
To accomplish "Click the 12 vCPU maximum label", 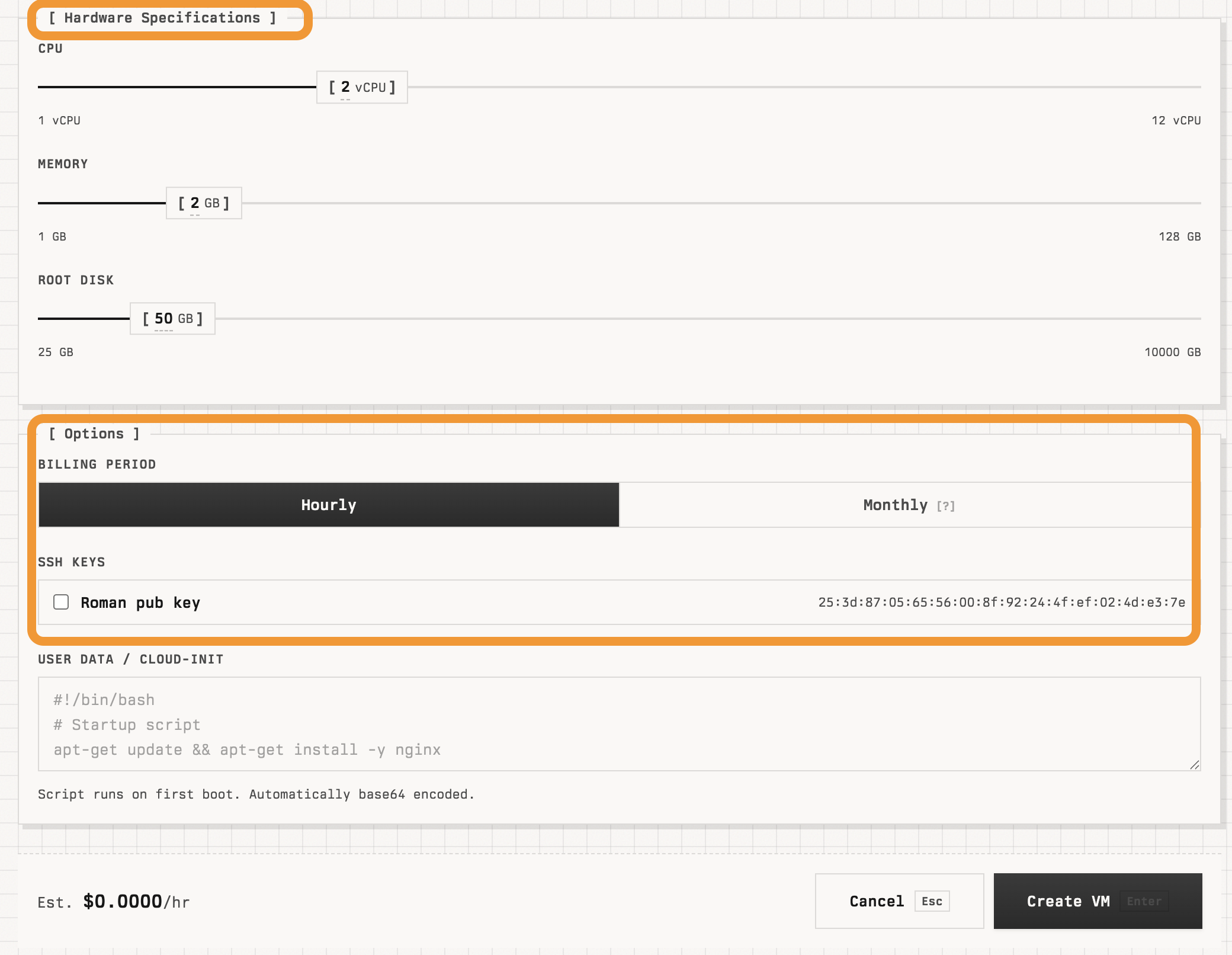I will pos(1176,120).
